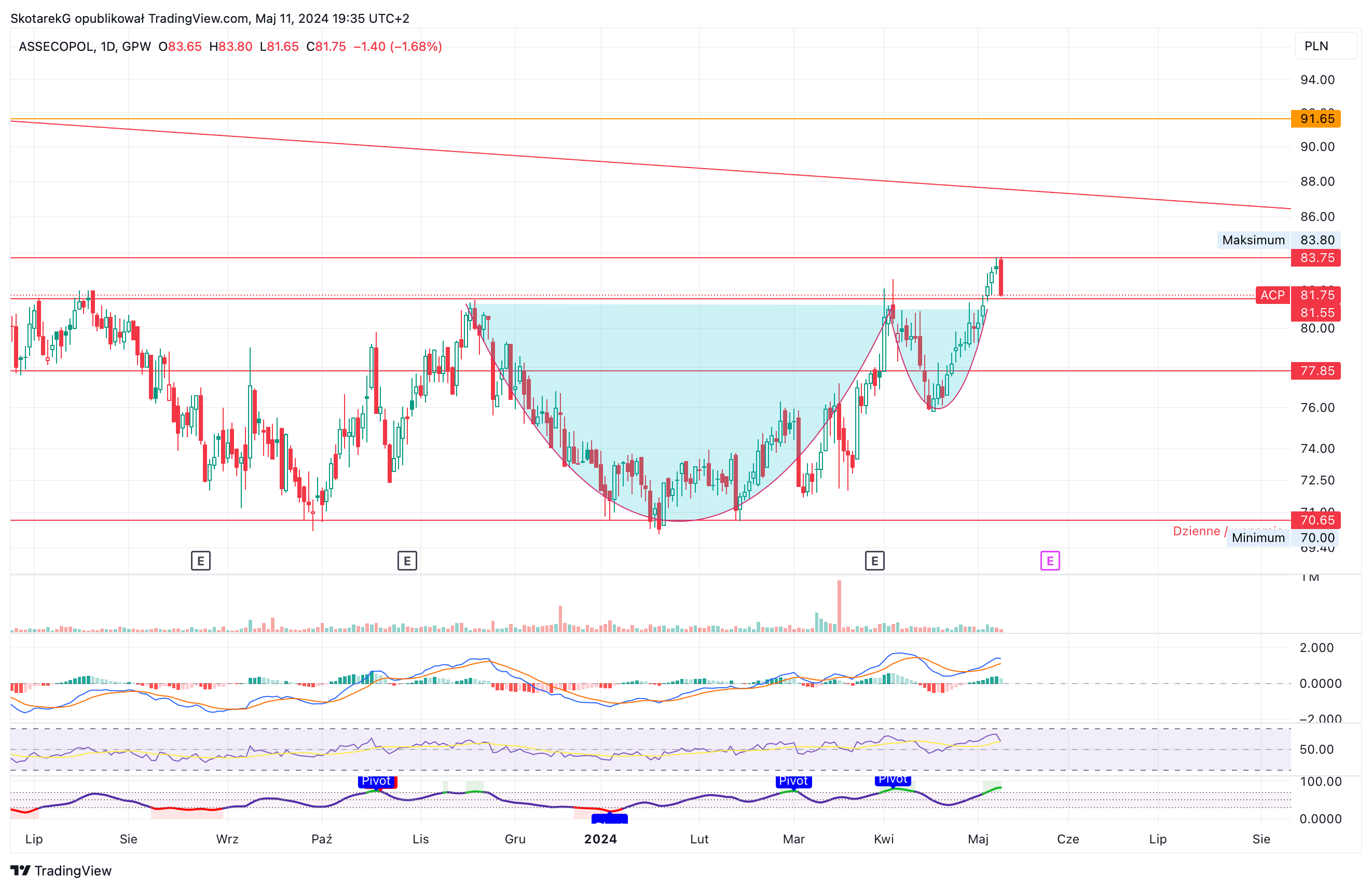
Task: Click the red 77.85 price level label
Action: point(1315,370)
